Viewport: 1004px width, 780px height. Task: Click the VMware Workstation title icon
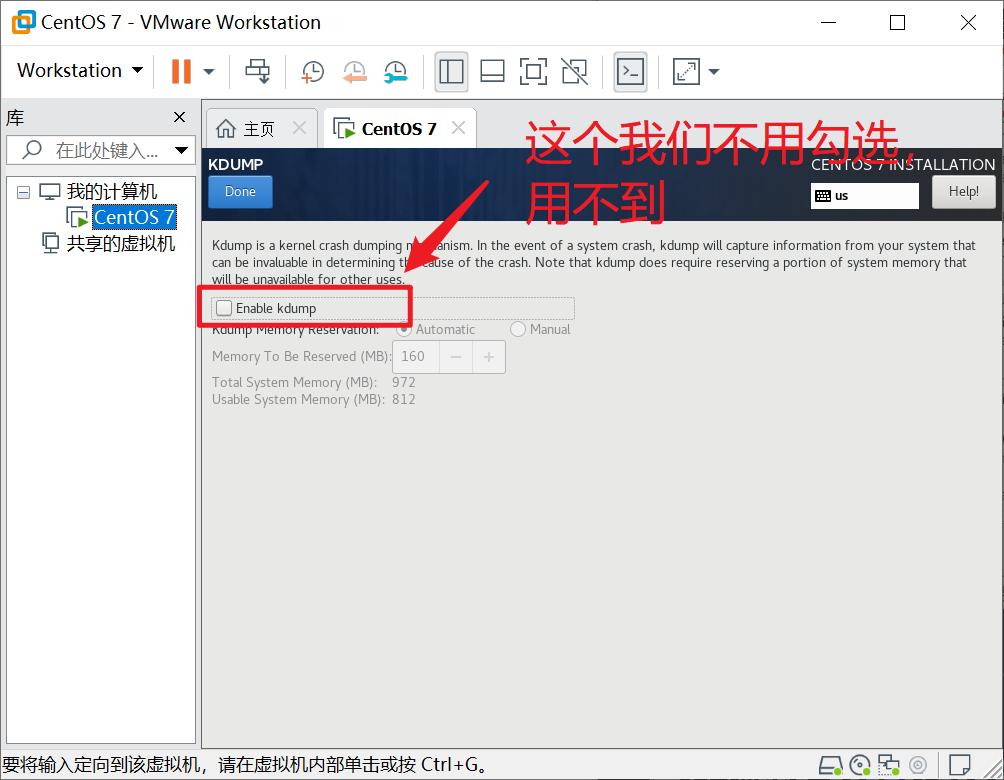23,22
